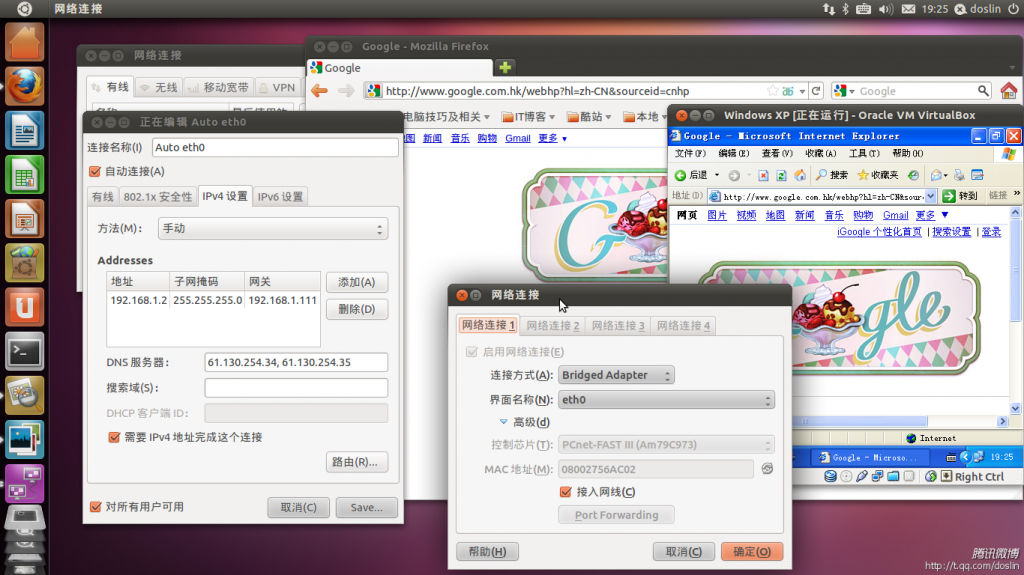The image size is (1024, 575).
Task: Open LibreOffice Writer in the launcher
Action: tap(25, 130)
